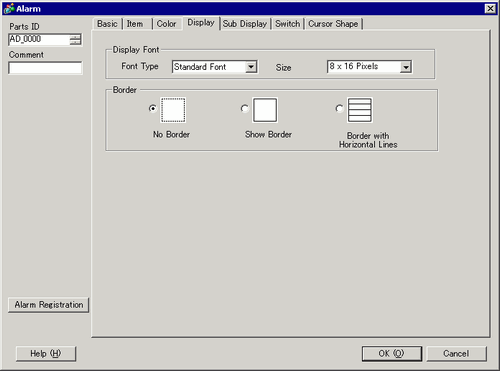This screenshot has height=371, width=500.
Task: Switch to the Item tab
Action: (135, 24)
